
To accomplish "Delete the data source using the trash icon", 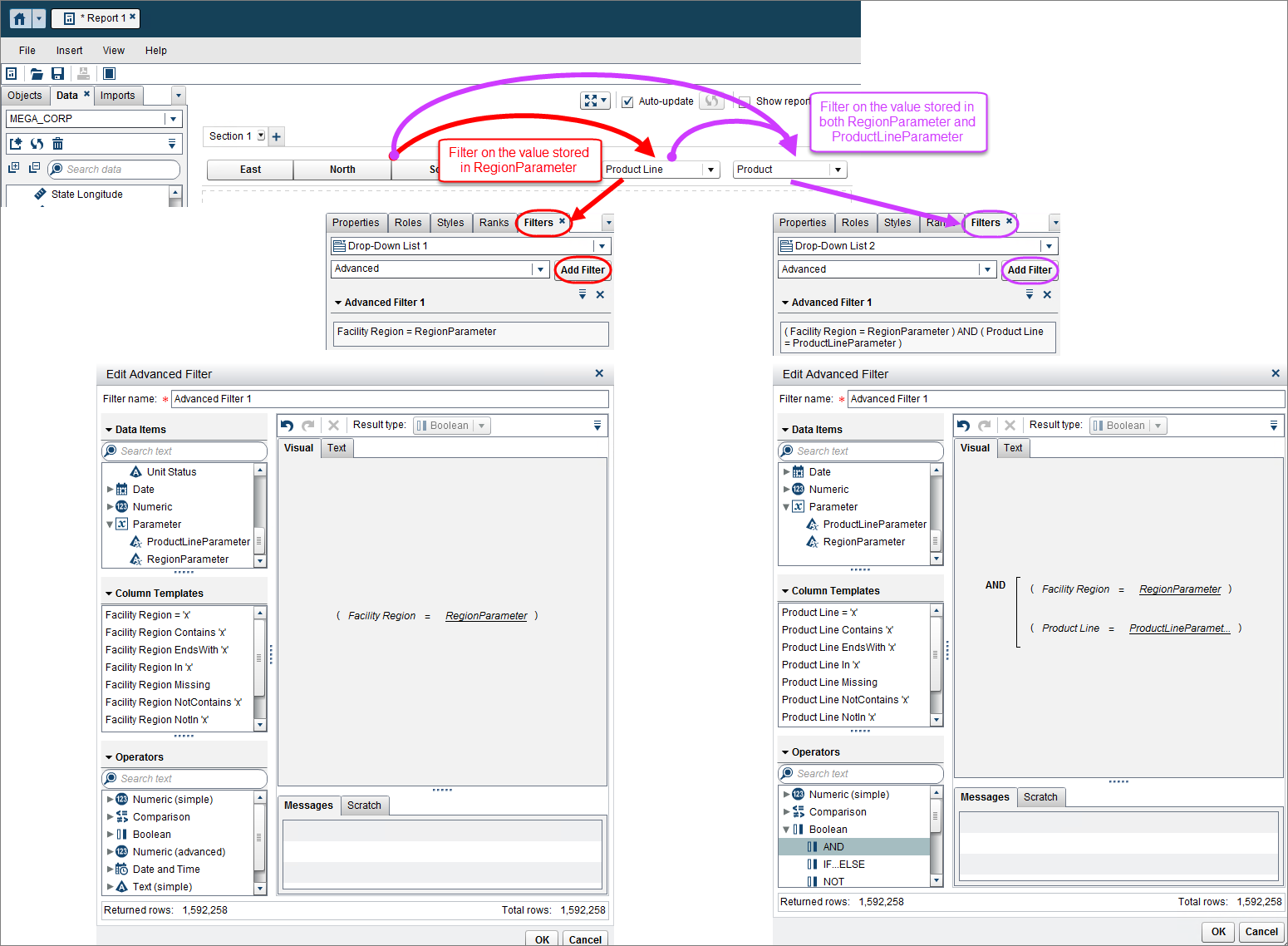I will 57,143.
